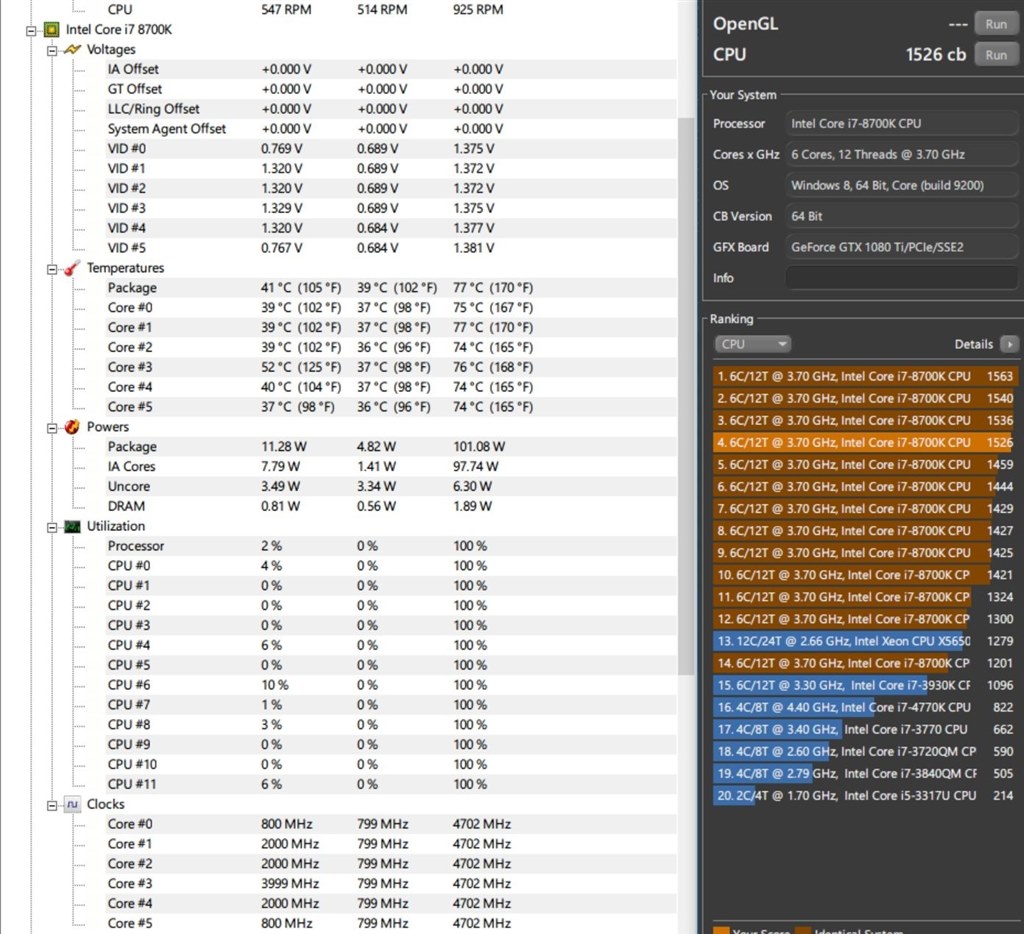Collapse the Utilization tree section
The height and width of the screenshot is (934, 1024).
point(52,527)
